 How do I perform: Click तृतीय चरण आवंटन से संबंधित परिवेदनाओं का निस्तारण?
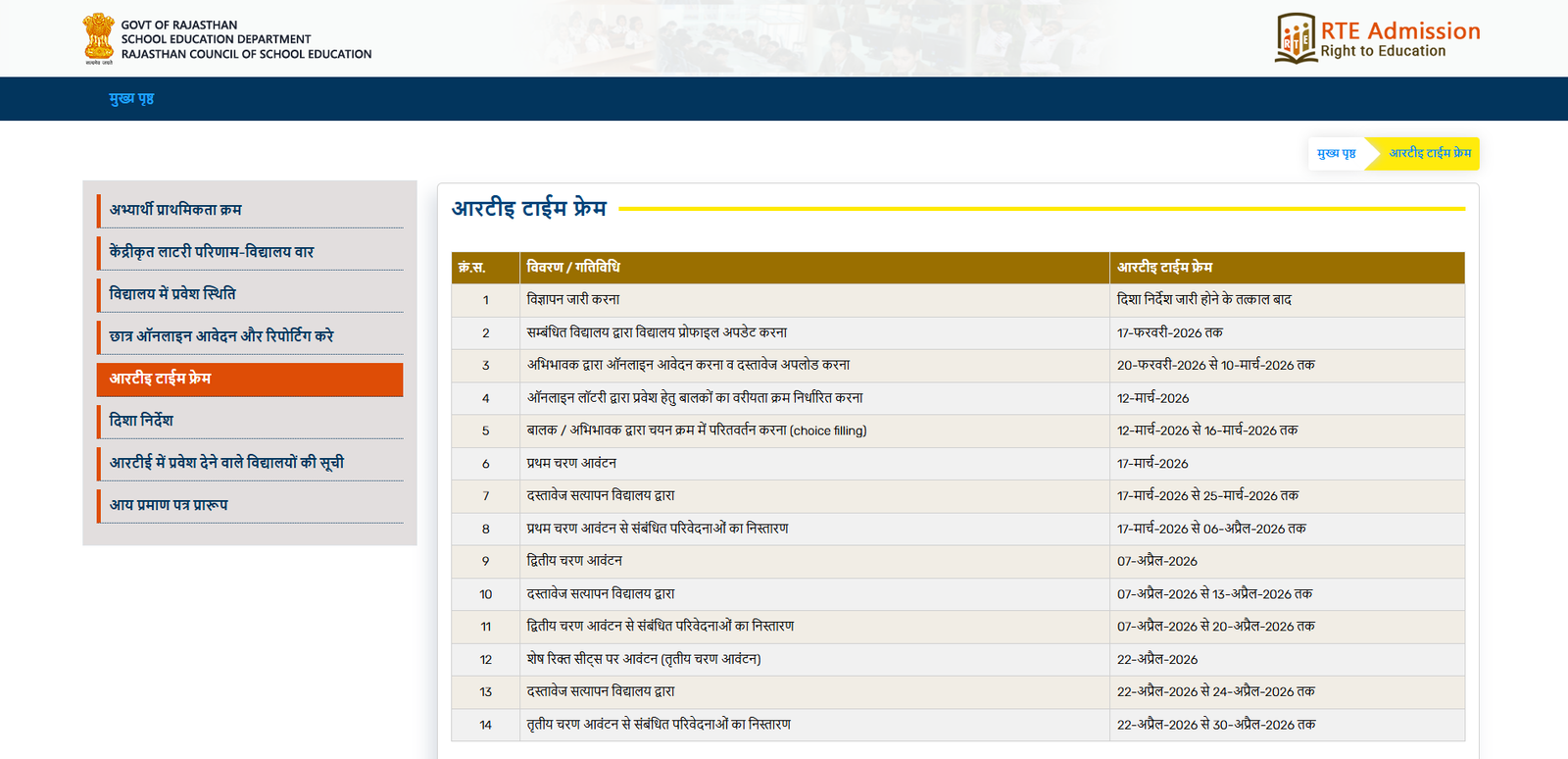click(x=659, y=725)
